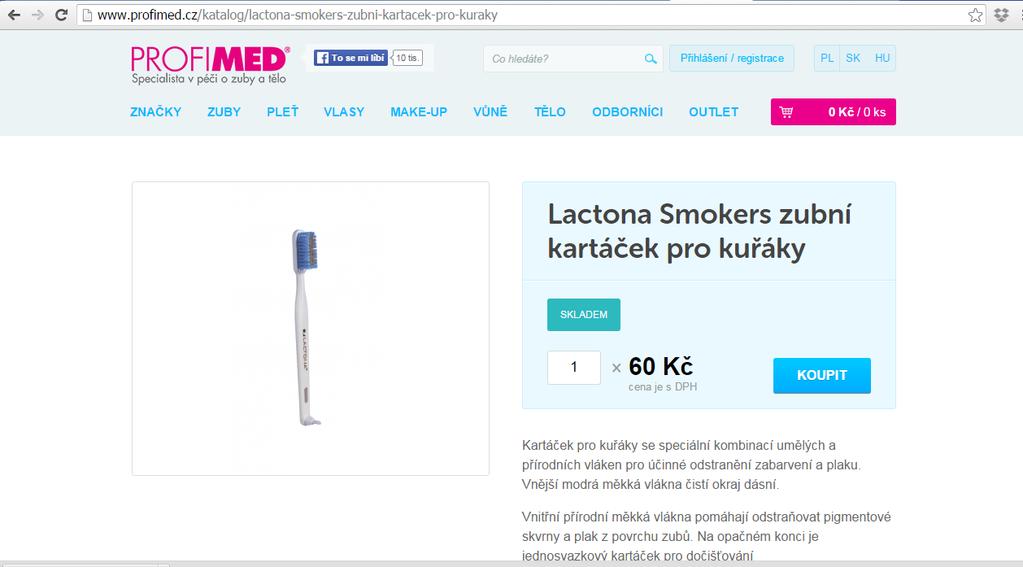Open the toothbrush product image
1023x567 pixels.
coord(311,328)
